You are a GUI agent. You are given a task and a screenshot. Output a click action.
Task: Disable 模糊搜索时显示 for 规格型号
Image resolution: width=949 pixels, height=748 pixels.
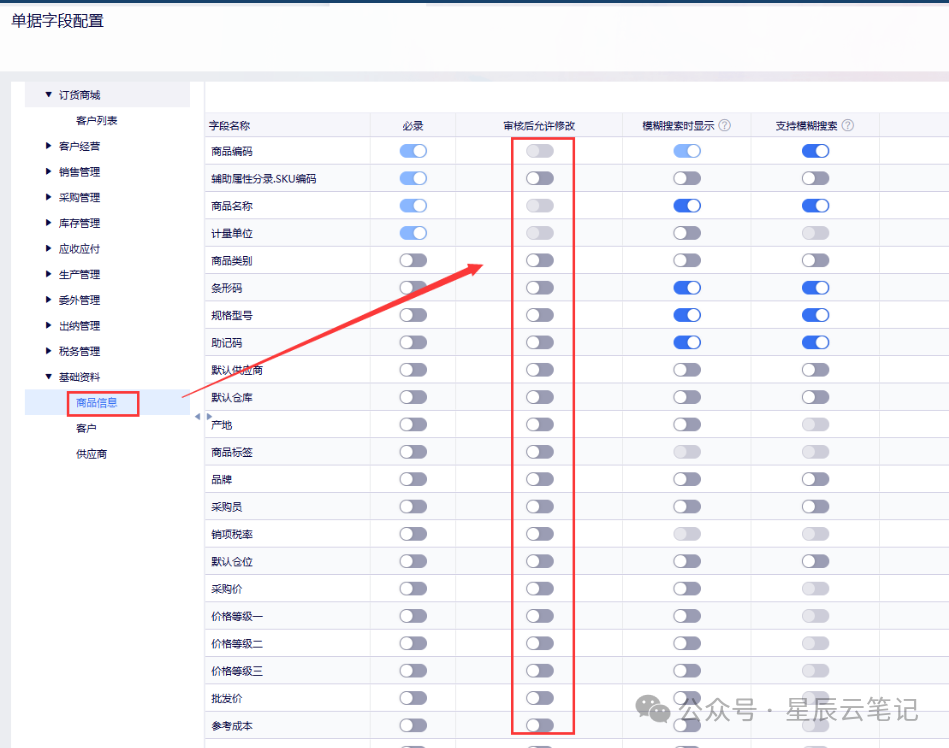tap(687, 315)
